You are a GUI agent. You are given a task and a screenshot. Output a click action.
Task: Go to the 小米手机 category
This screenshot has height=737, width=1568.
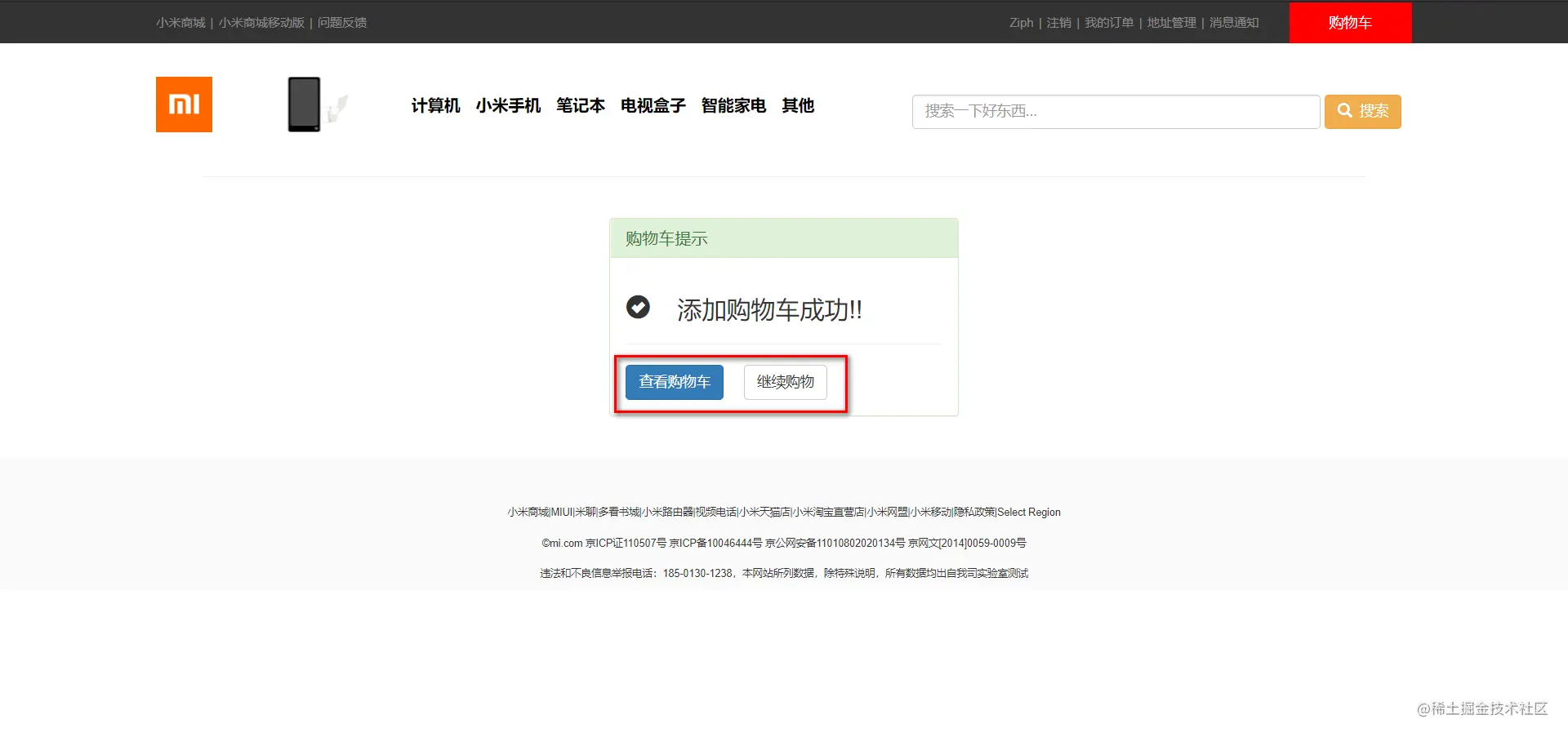(508, 106)
